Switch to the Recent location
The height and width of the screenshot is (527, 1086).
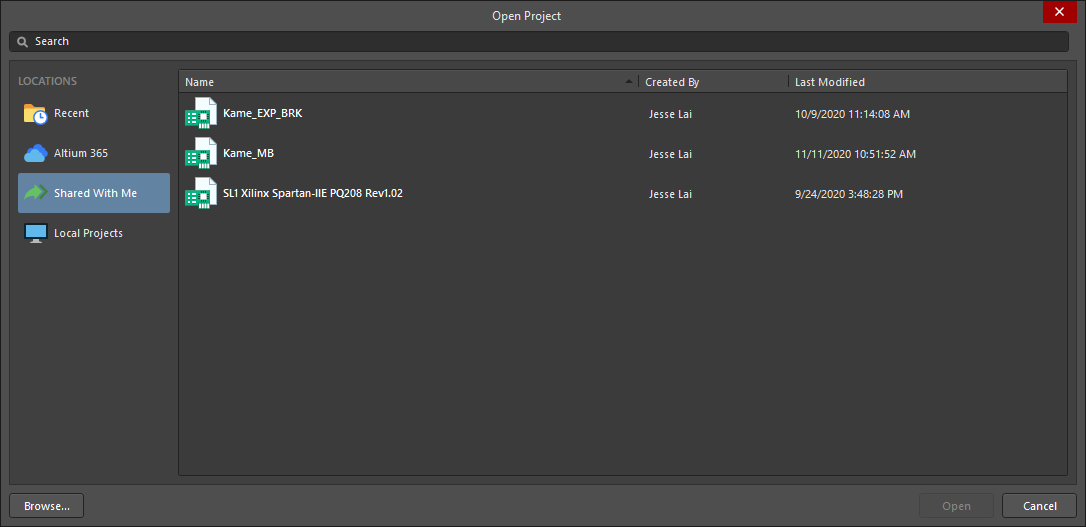71,114
